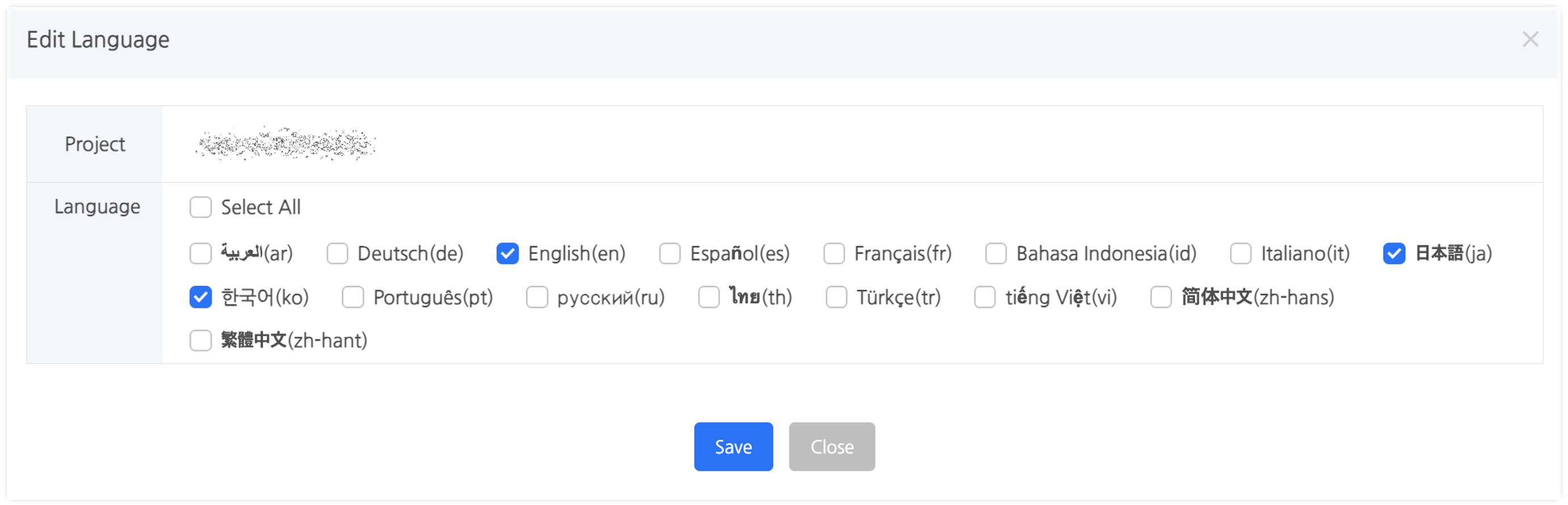Image resolution: width=1568 pixels, height=505 pixels.
Task: Select the Português(pt) checkbox
Action: (x=353, y=297)
